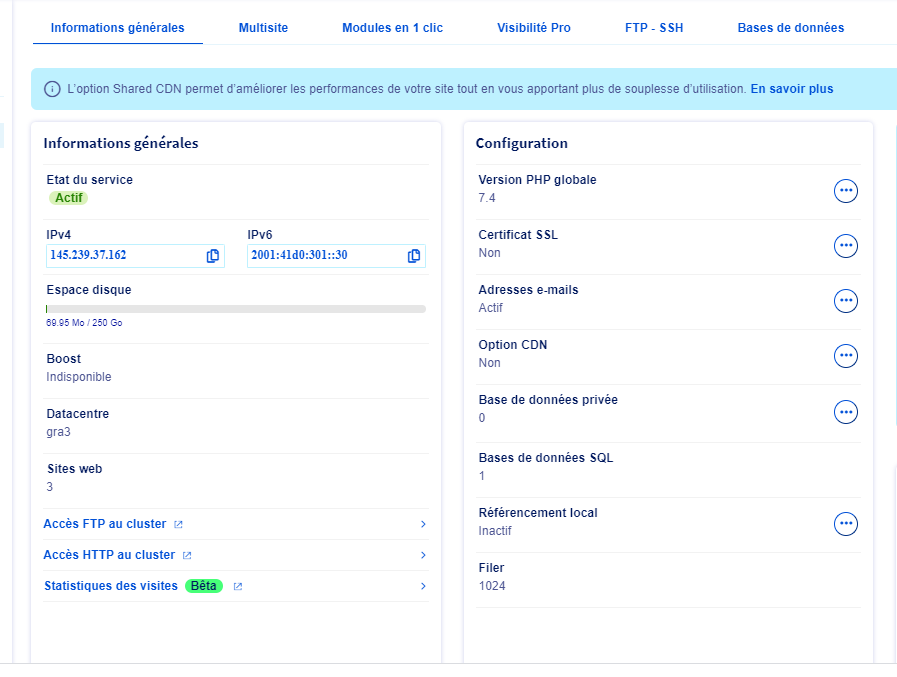Click the Option CDN ellipsis button
The width and height of the screenshot is (897, 677).
tap(846, 356)
